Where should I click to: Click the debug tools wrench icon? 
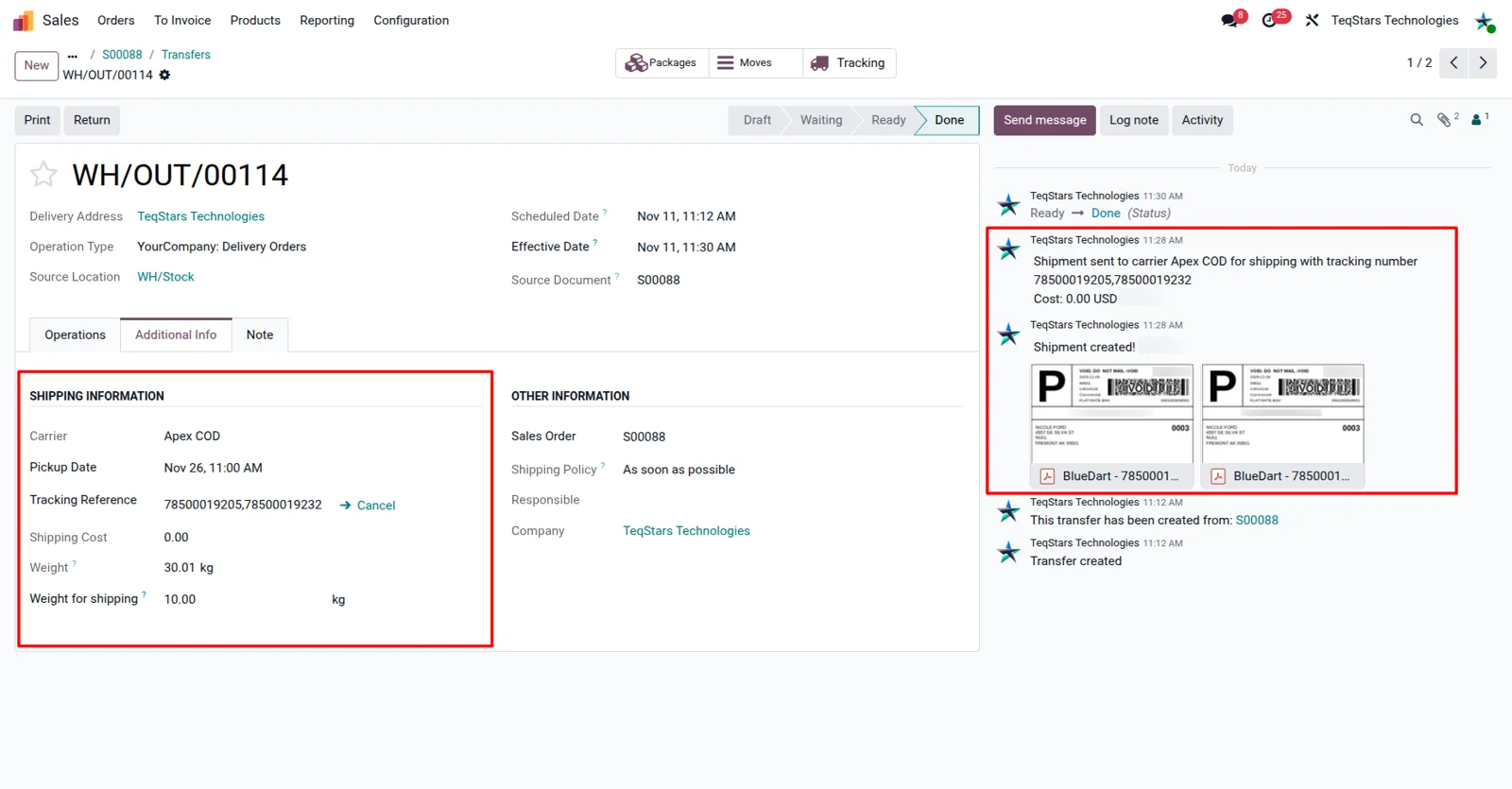pyautogui.click(x=1312, y=20)
